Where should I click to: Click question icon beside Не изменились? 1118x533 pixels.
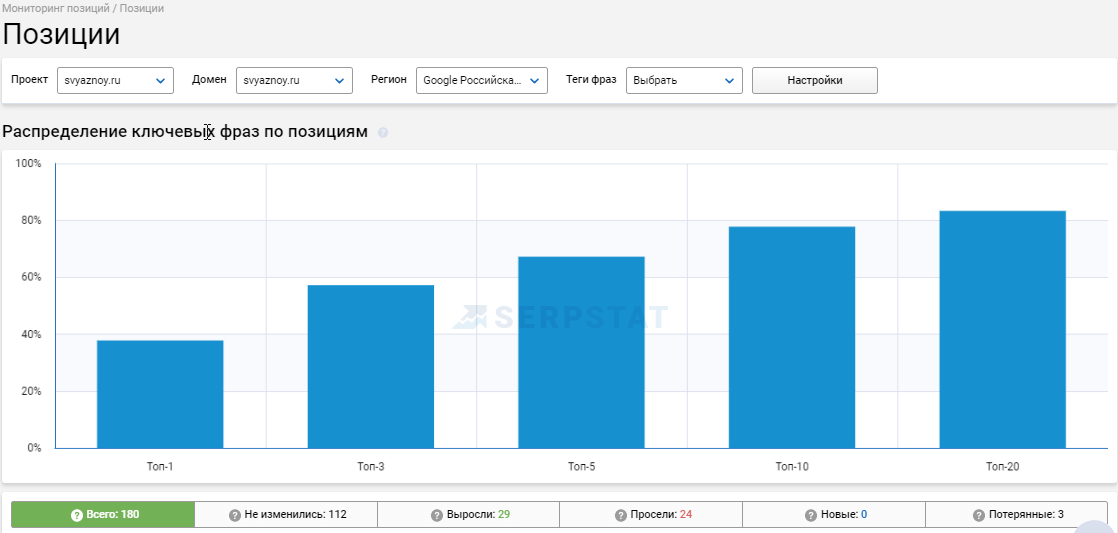click(235, 515)
